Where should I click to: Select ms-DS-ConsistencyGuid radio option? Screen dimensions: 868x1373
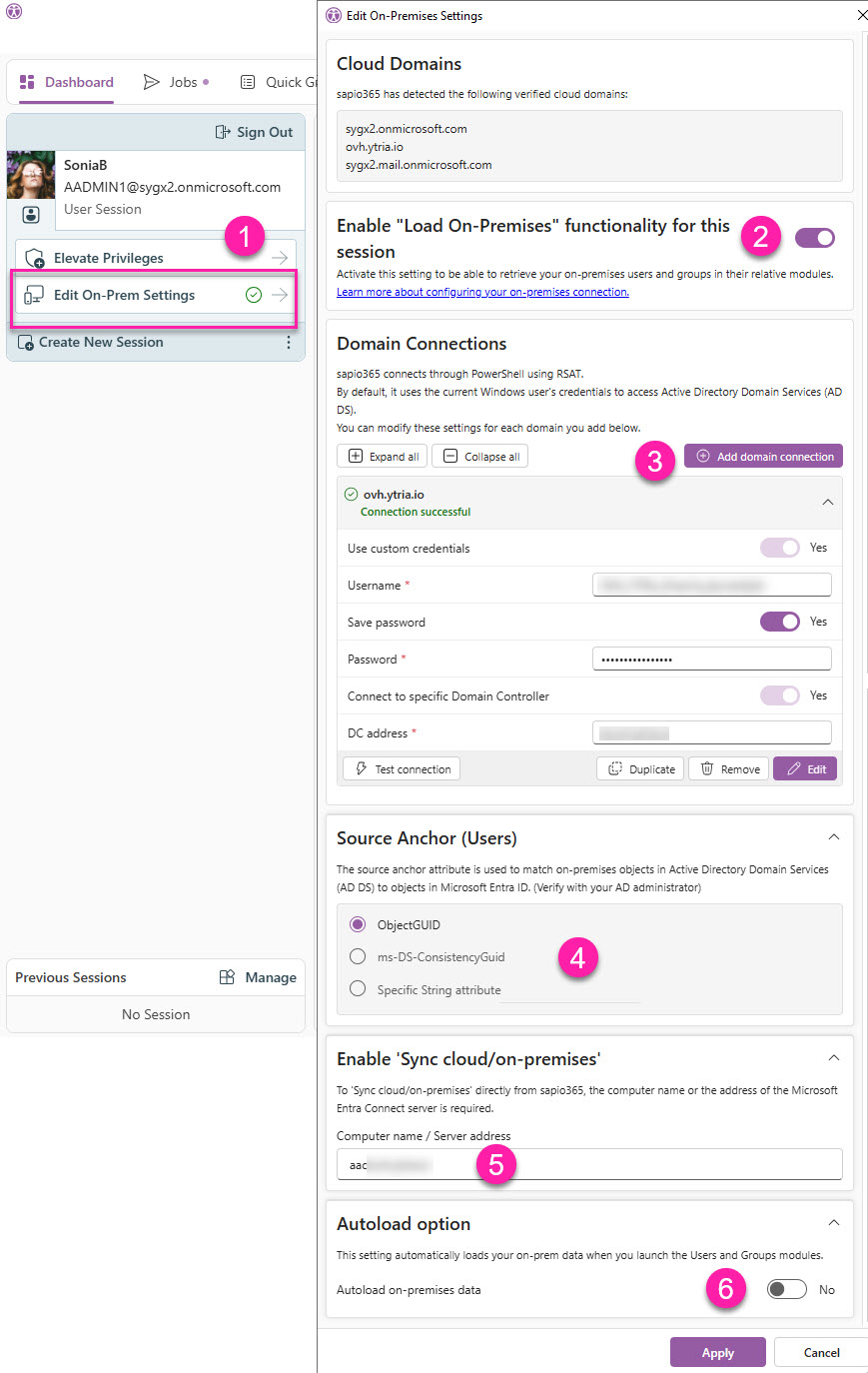click(x=358, y=956)
